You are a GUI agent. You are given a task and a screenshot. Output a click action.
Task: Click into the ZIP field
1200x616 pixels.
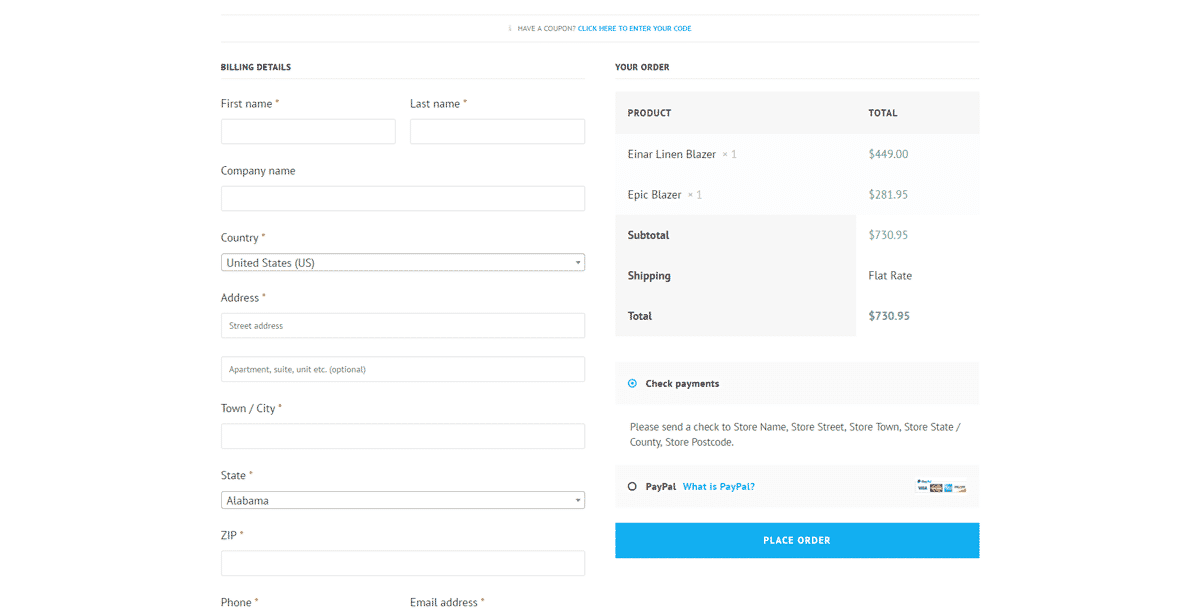point(403,563)
